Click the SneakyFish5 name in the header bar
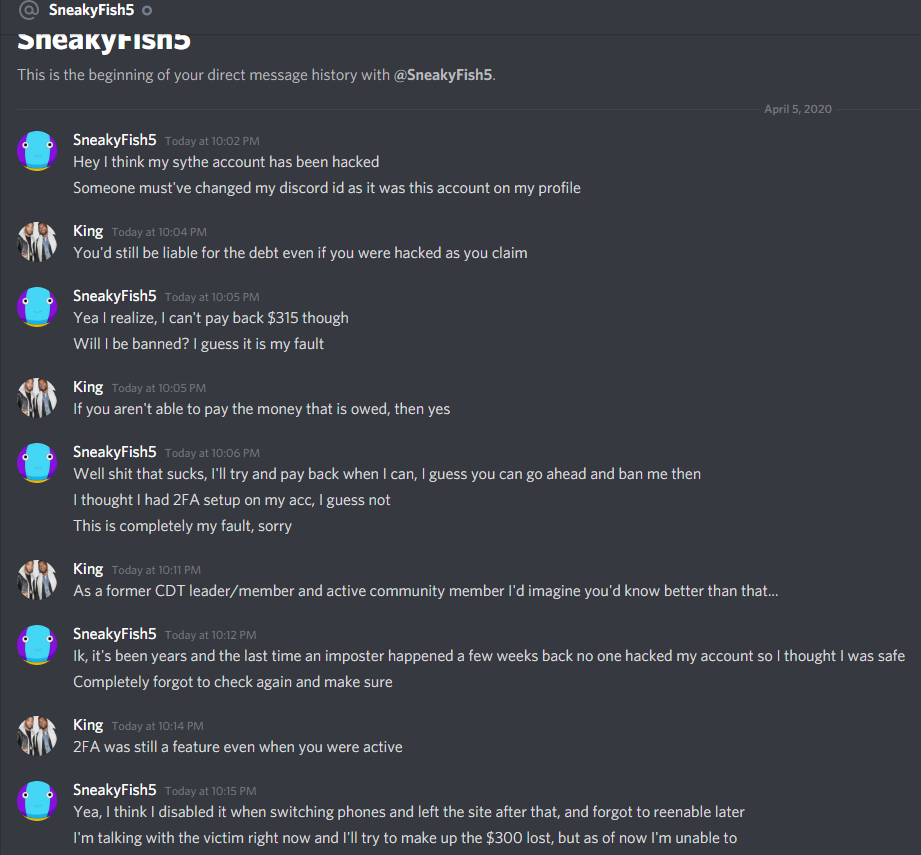 (x=92, y=10)
